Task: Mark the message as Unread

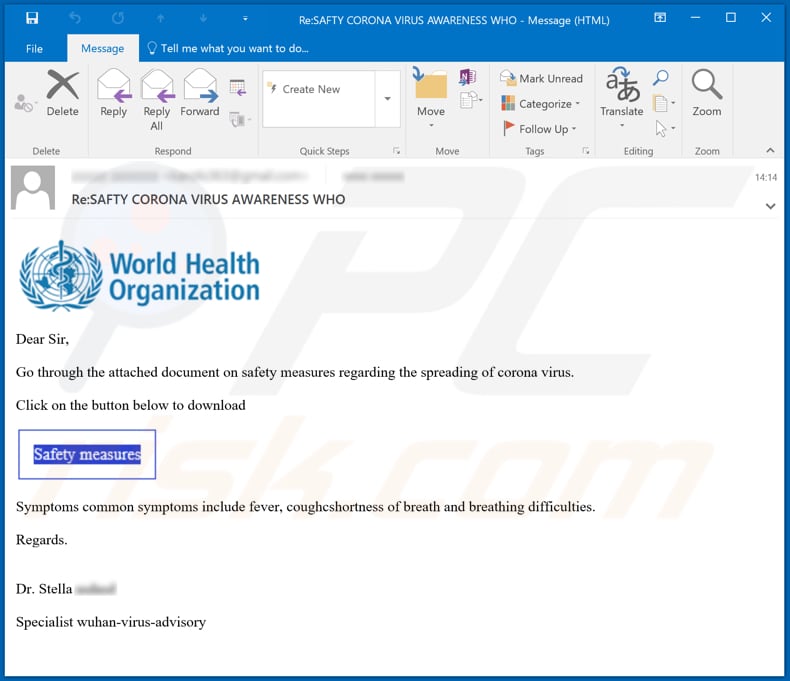Action: pos(542,79)
